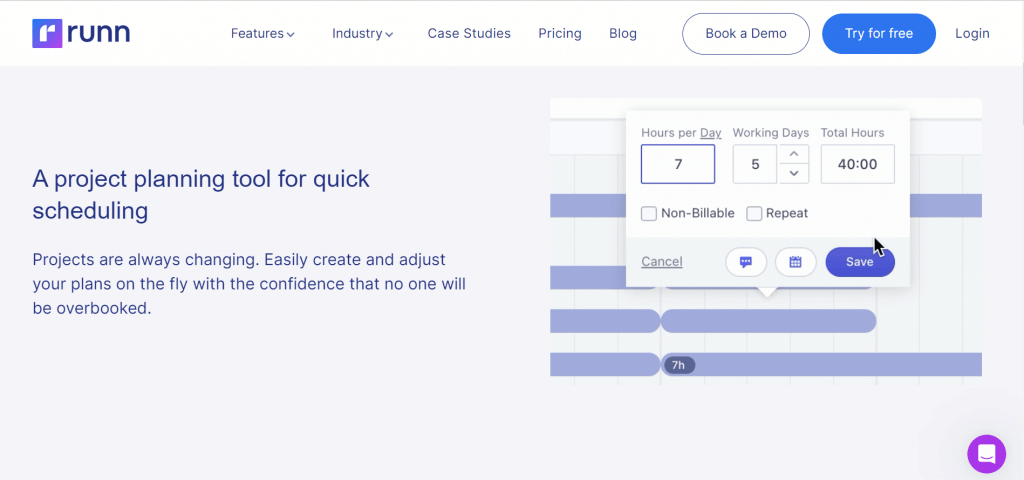Open the Case Studies page
Image resolution: width=1024 pixels, height=480 pixels.
pos(469,33)
